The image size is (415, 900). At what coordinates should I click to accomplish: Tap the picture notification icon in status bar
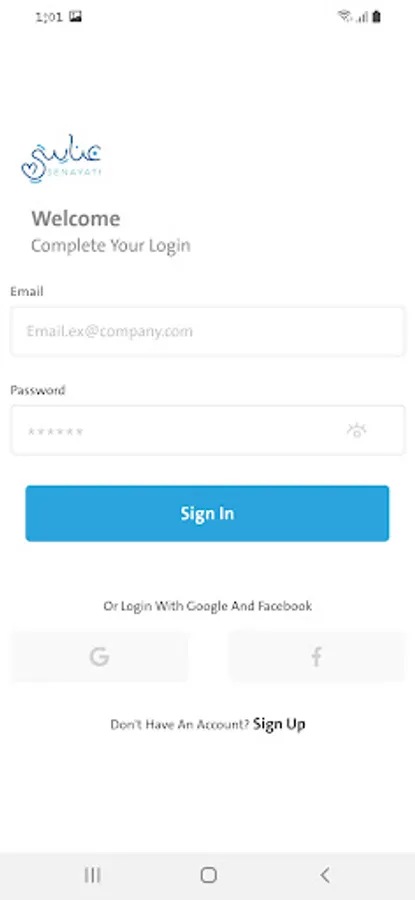click(75, 17)
